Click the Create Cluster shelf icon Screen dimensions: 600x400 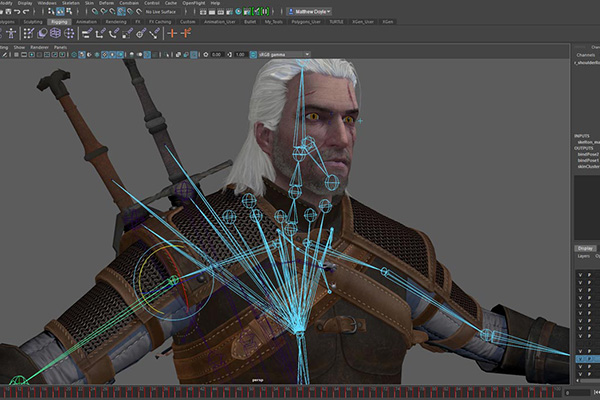(x=69, y=34)
